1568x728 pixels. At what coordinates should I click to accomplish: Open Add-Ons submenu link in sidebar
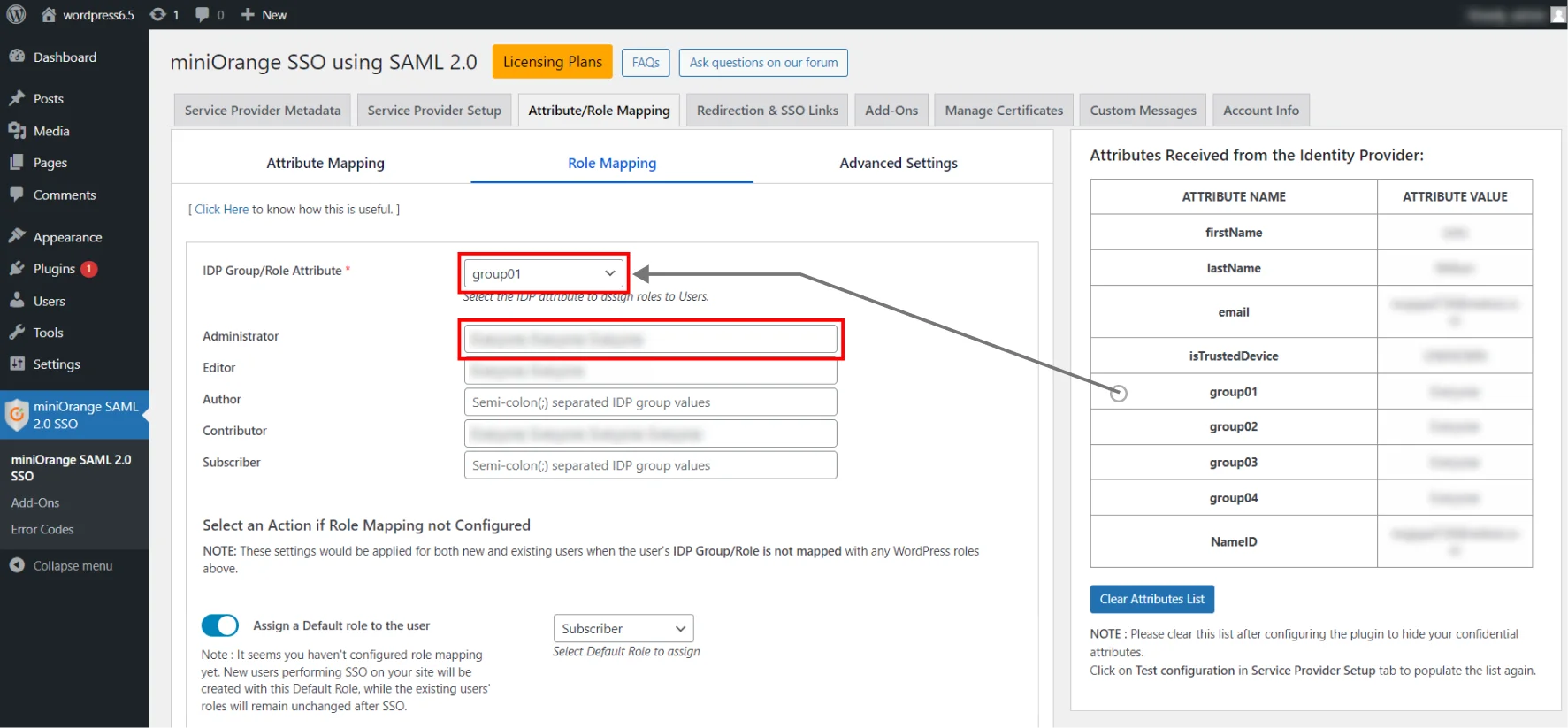click(35, 502)
